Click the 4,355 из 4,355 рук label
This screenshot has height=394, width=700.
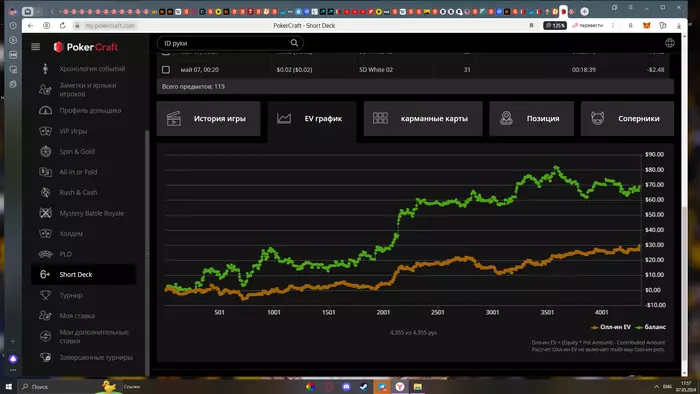[x=413, y=332]
